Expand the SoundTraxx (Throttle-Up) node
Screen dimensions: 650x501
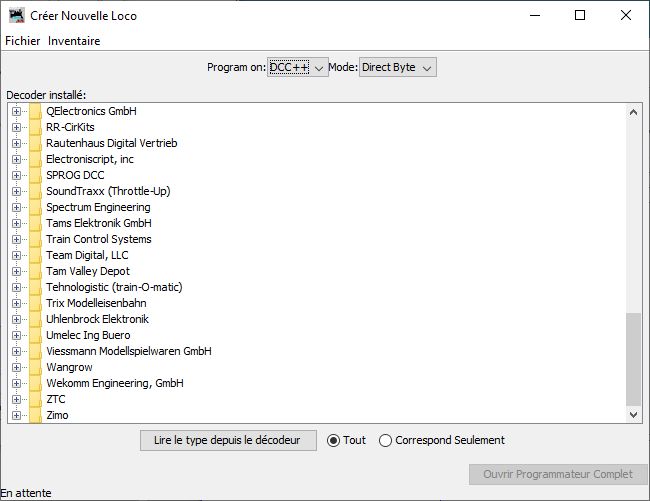tap(16, 191)
